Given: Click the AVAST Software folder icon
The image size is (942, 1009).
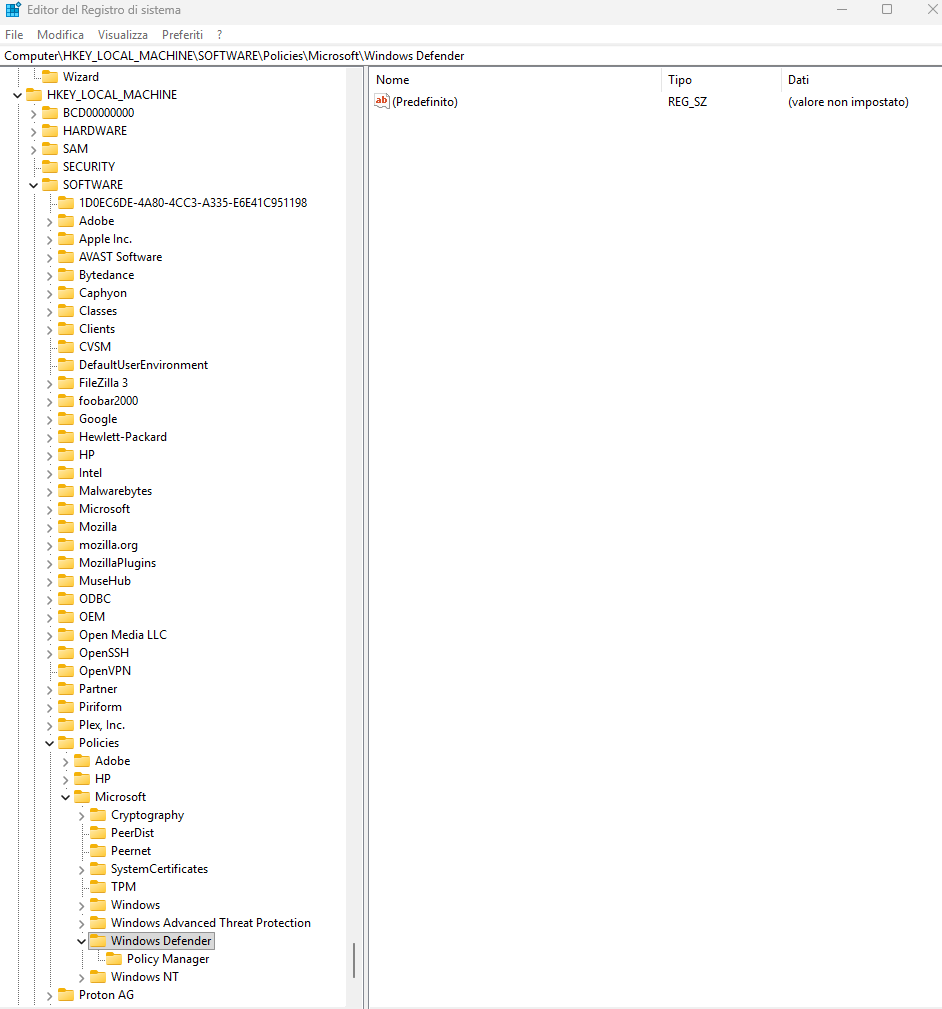Looking at the screenshot, I should 66,257.
